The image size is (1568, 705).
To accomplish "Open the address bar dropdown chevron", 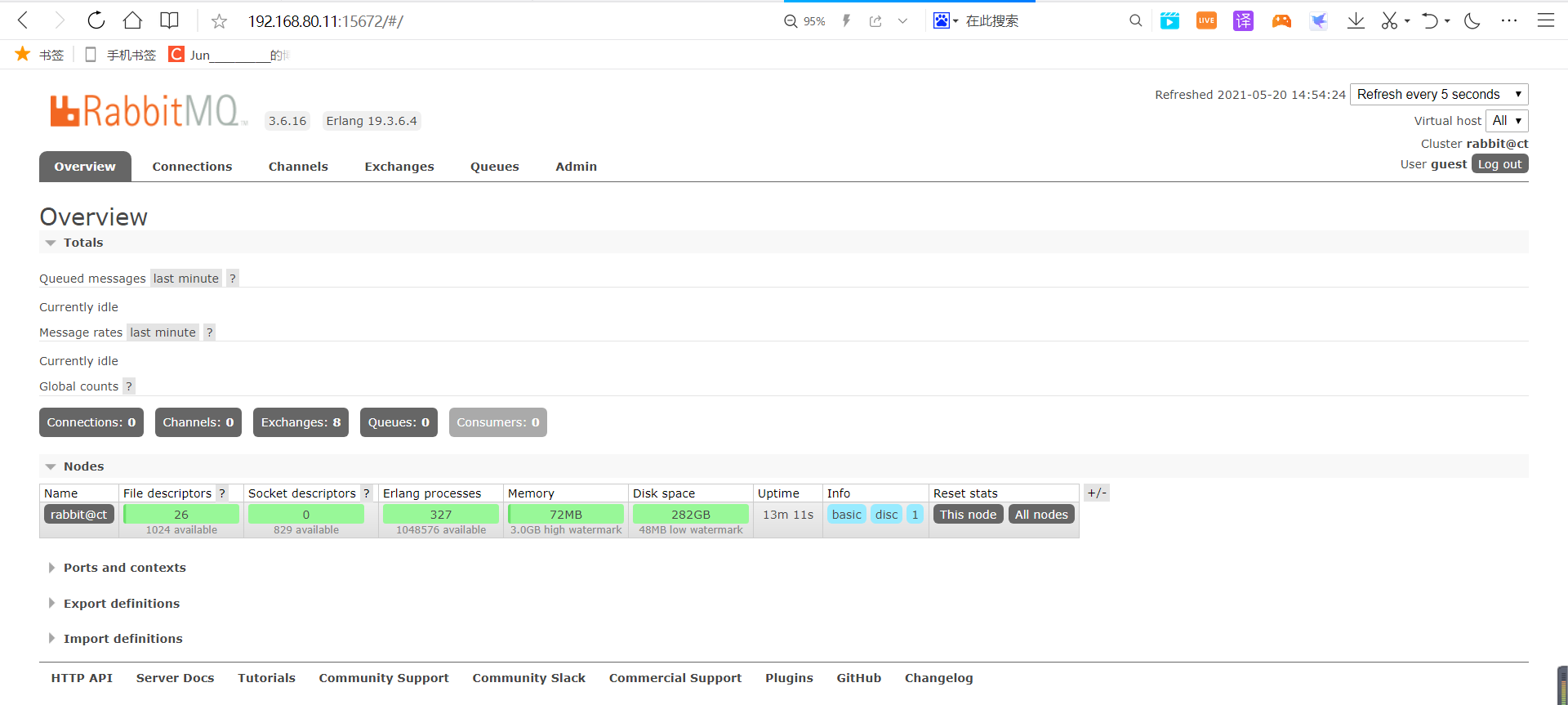I will pos(902,21).
